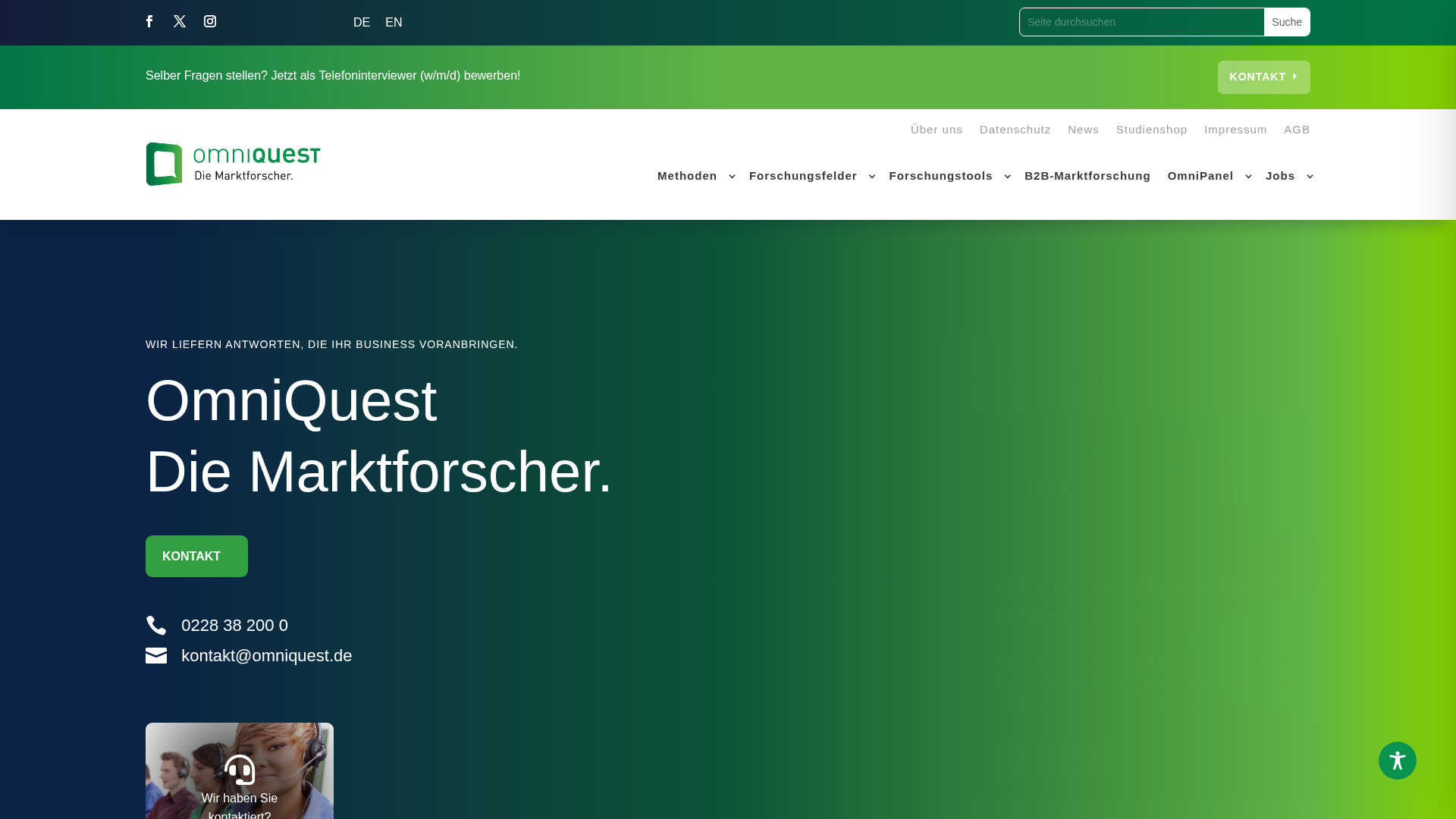Click the OmniQuest logo
1456x819 pixels.
point(233,164)
